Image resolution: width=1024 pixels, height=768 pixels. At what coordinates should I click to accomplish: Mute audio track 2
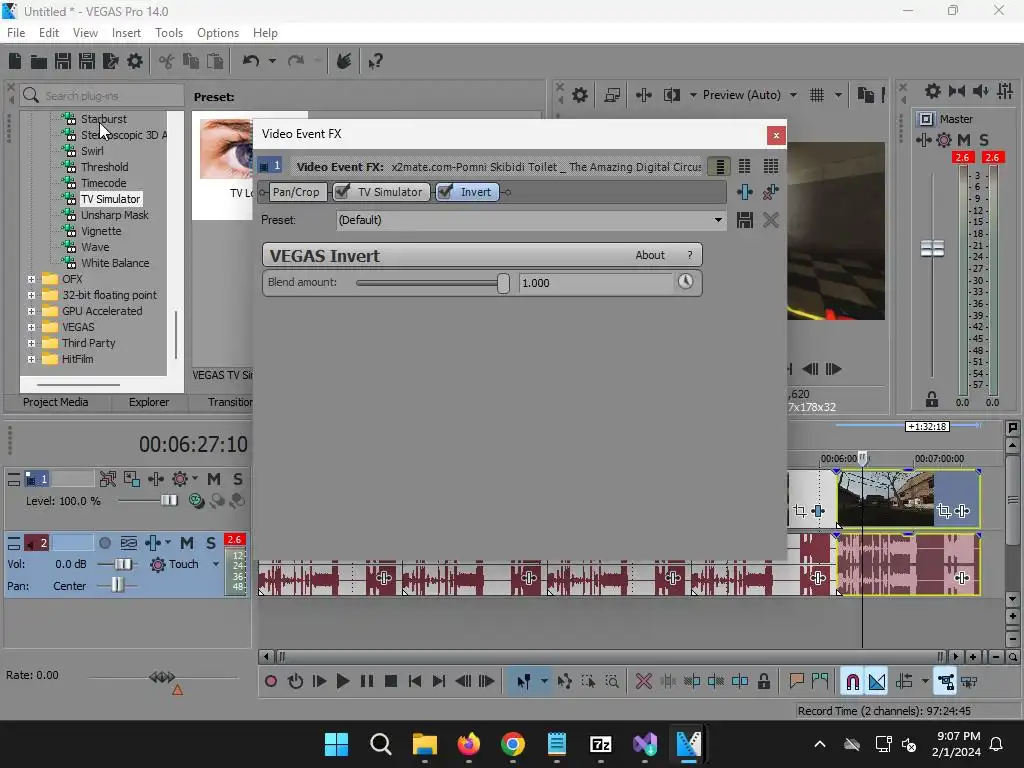187,543
